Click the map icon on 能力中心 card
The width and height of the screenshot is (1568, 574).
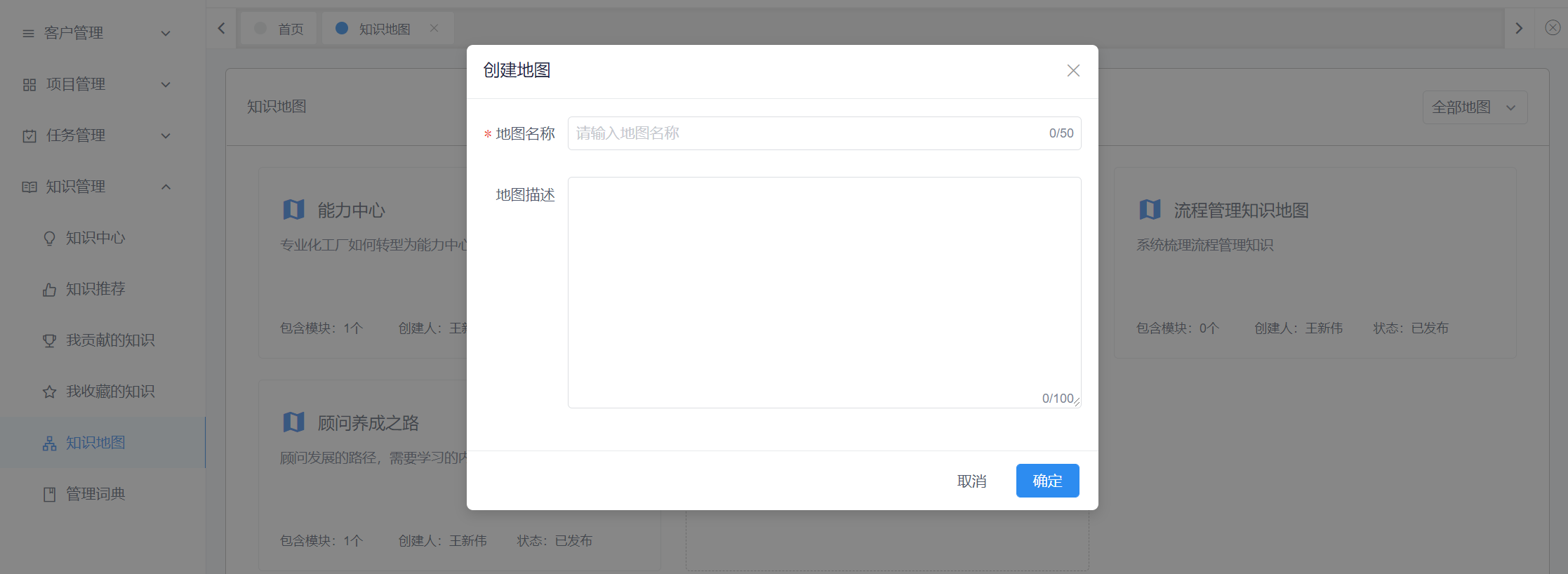[x=293, y=209]
